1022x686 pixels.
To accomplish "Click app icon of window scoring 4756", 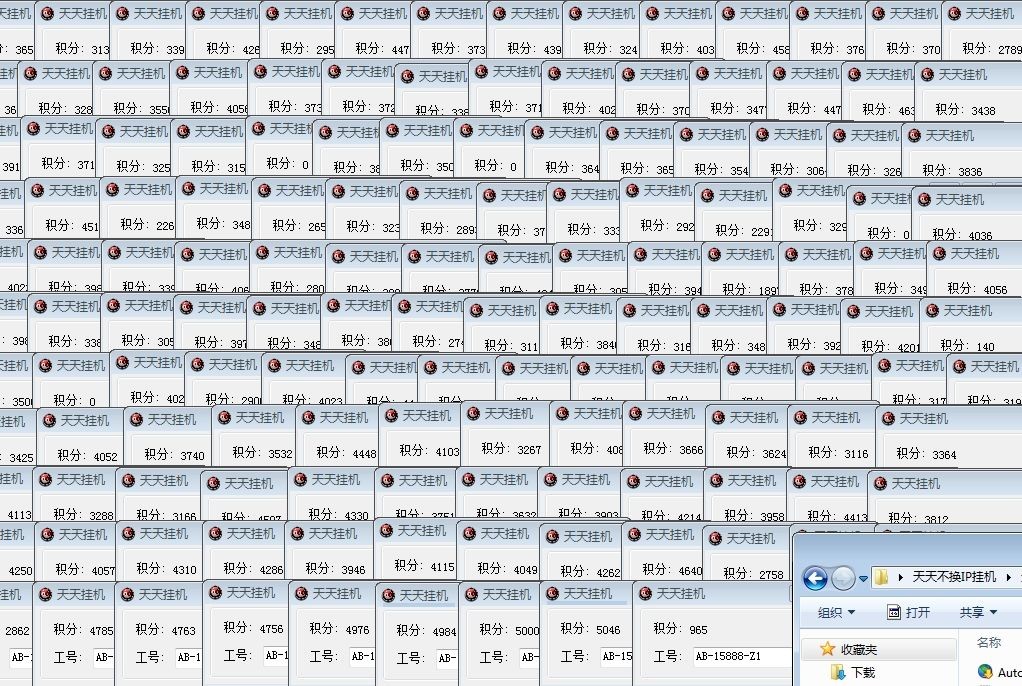I will (214, 592).
